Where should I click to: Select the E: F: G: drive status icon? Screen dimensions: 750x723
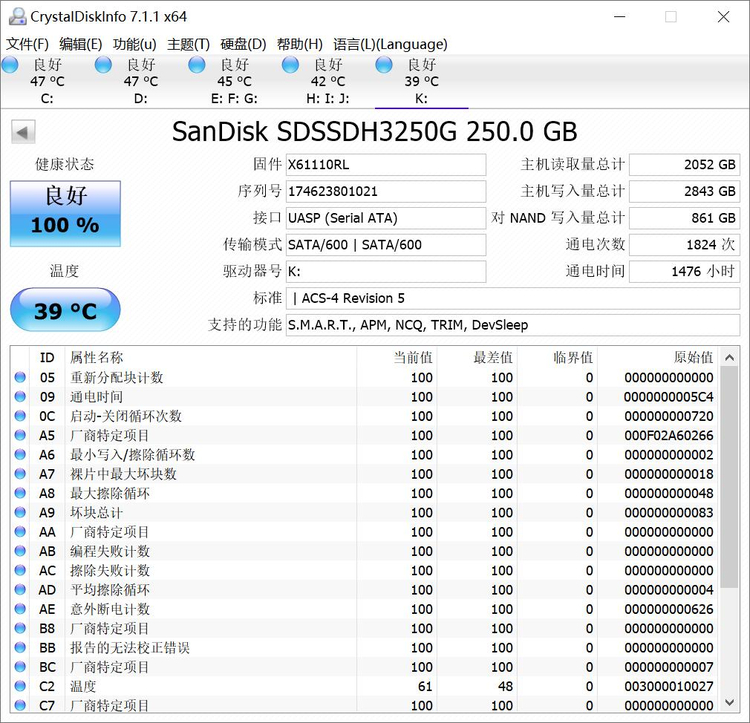198,65
